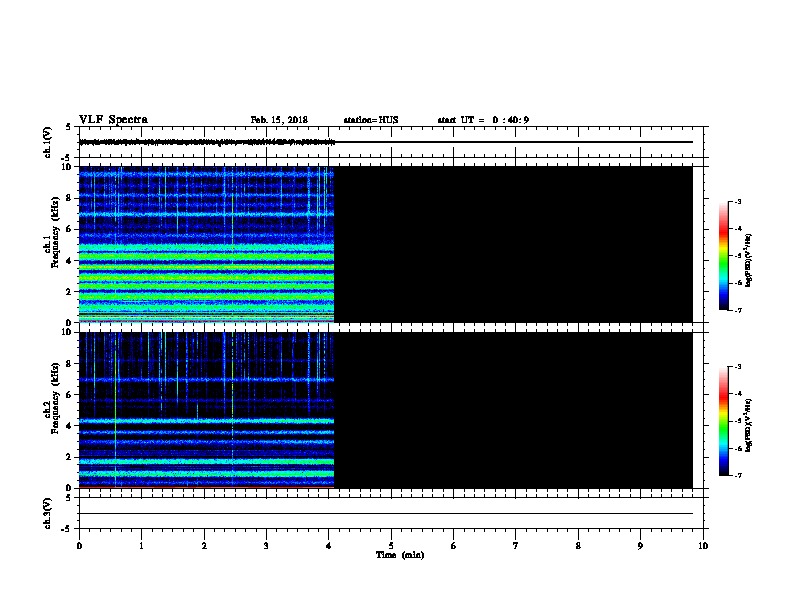Click the "10" label on the time axis
The image size is (792, 612).
(x=703, y=545)
